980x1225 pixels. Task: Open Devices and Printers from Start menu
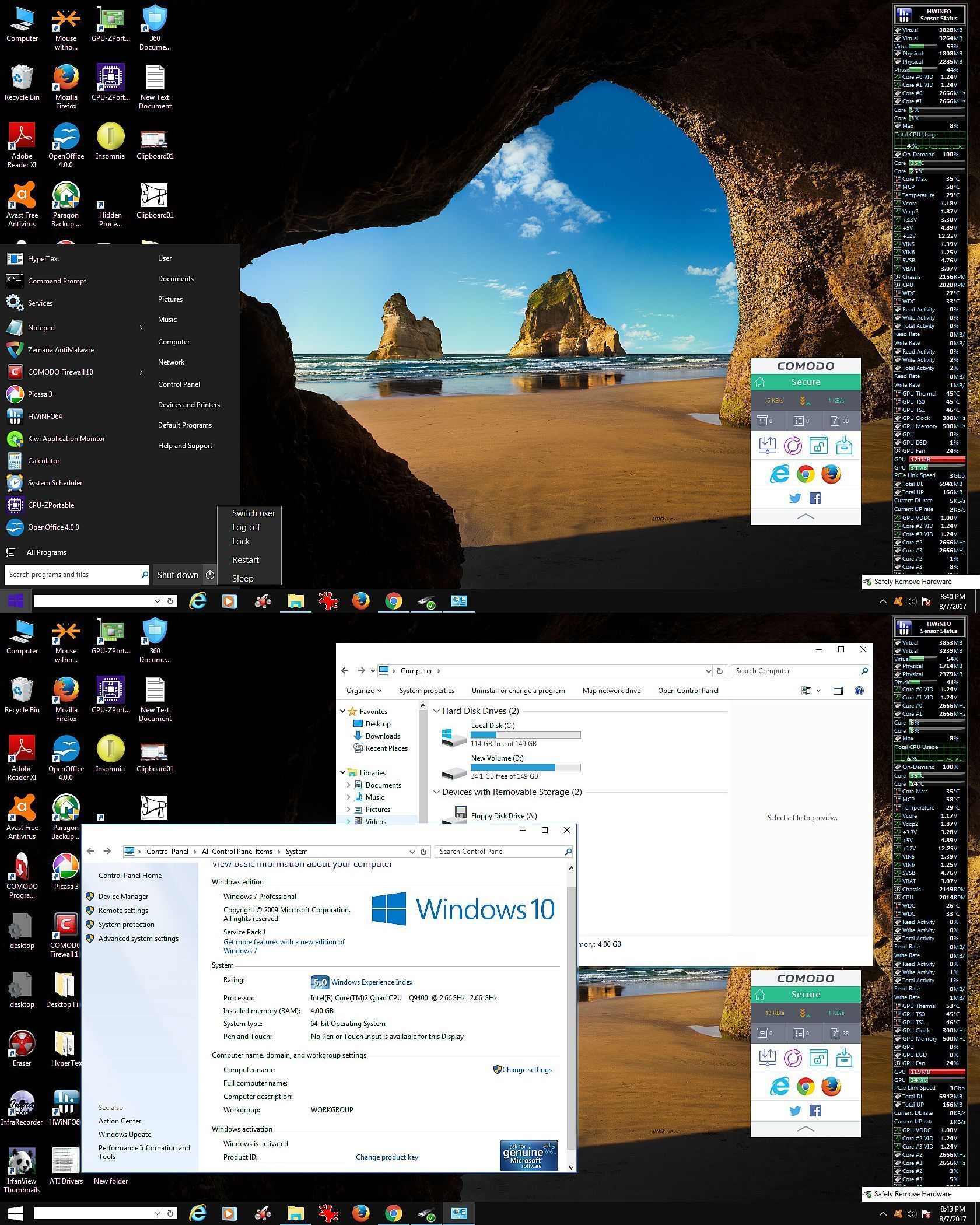[189, 405]
